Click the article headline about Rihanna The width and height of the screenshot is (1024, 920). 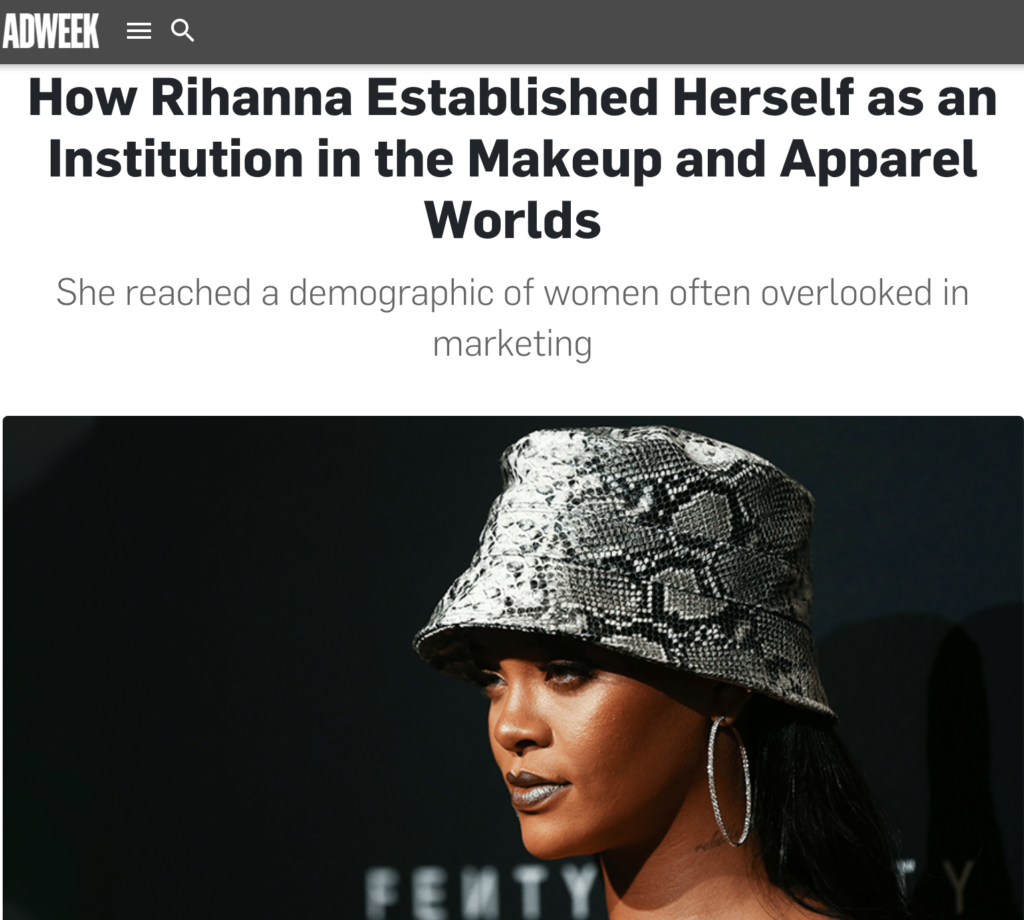512,159
